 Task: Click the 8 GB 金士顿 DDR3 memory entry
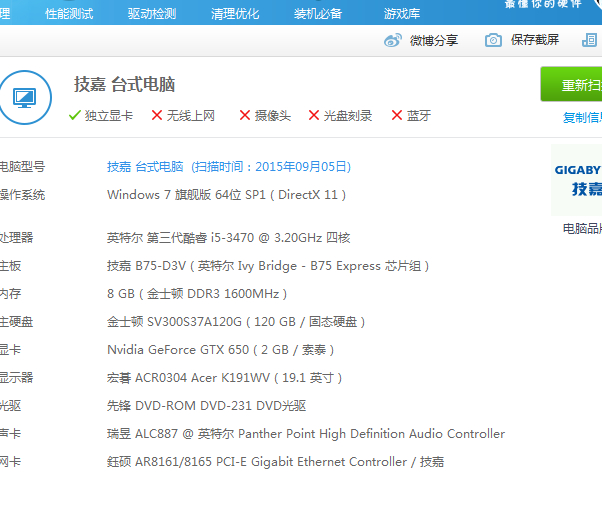click(x=197, y=294)
